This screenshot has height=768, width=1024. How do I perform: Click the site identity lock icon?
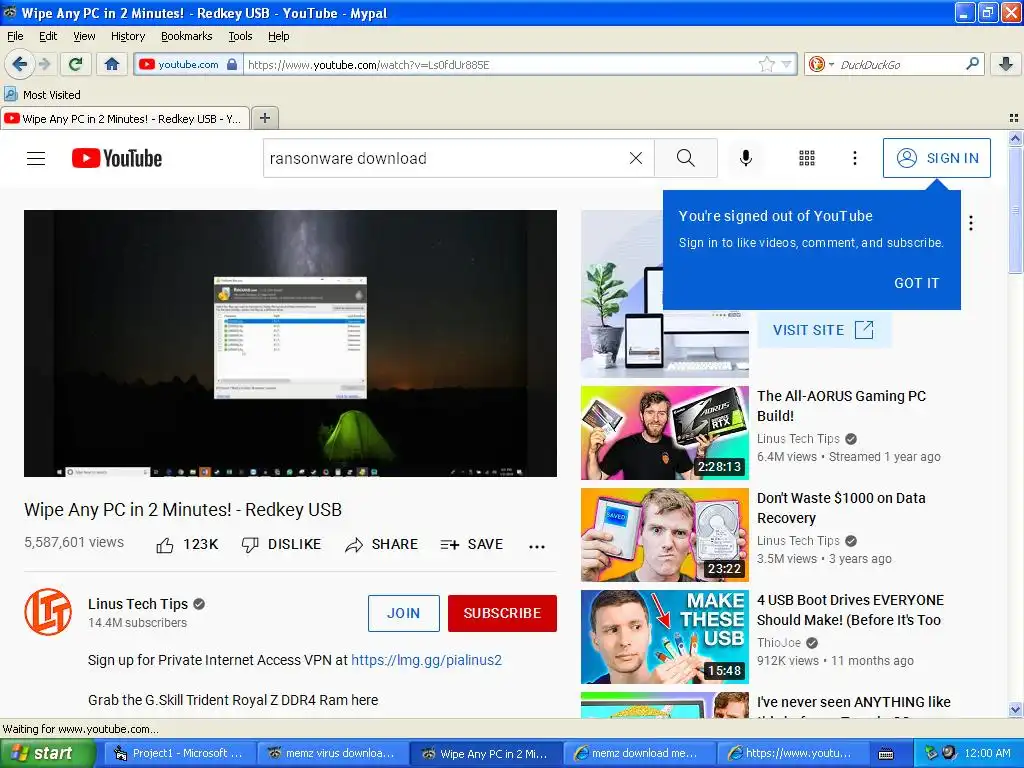click(232, 64)
